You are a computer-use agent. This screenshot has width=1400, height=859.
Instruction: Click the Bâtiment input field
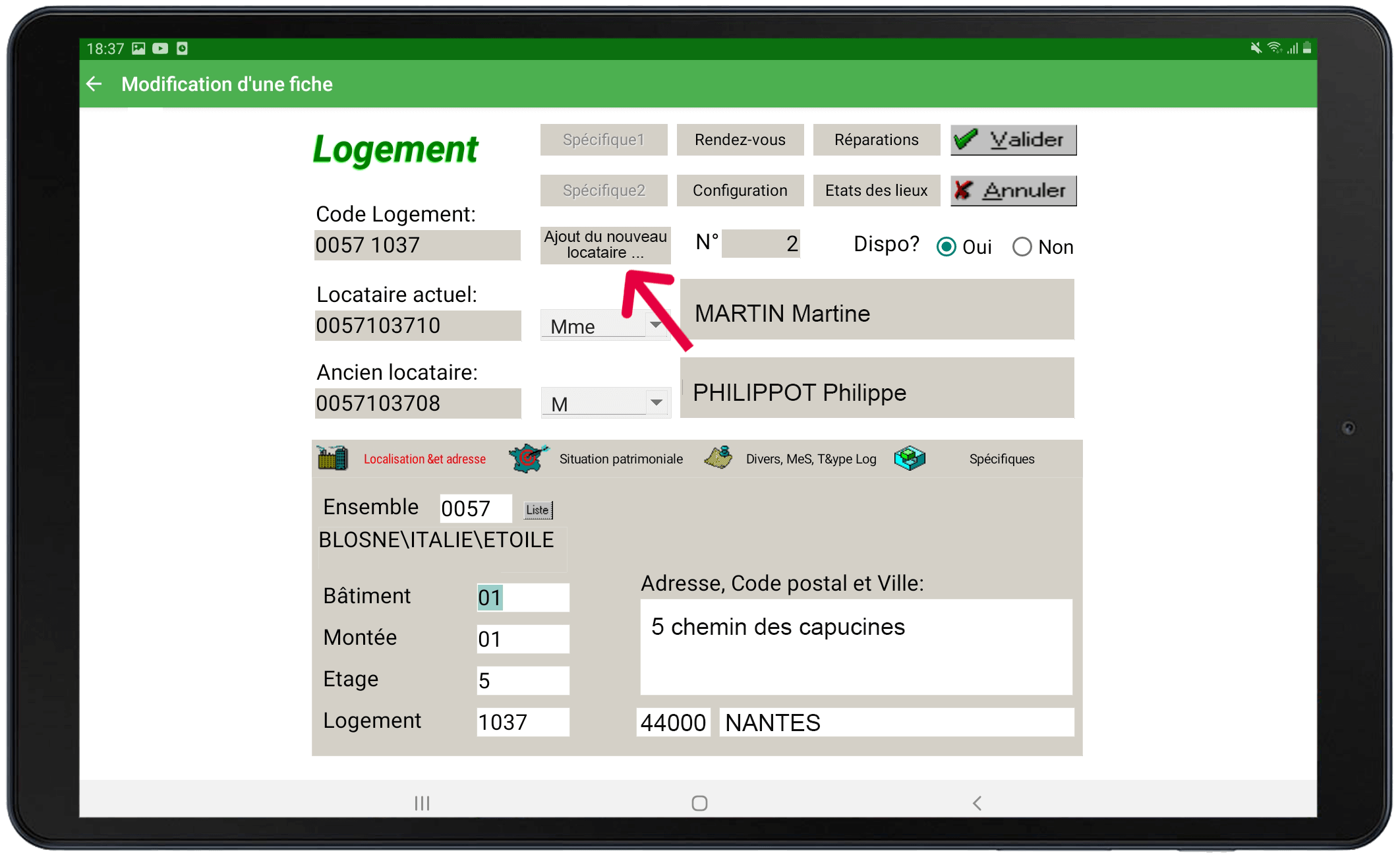(523, 597)
